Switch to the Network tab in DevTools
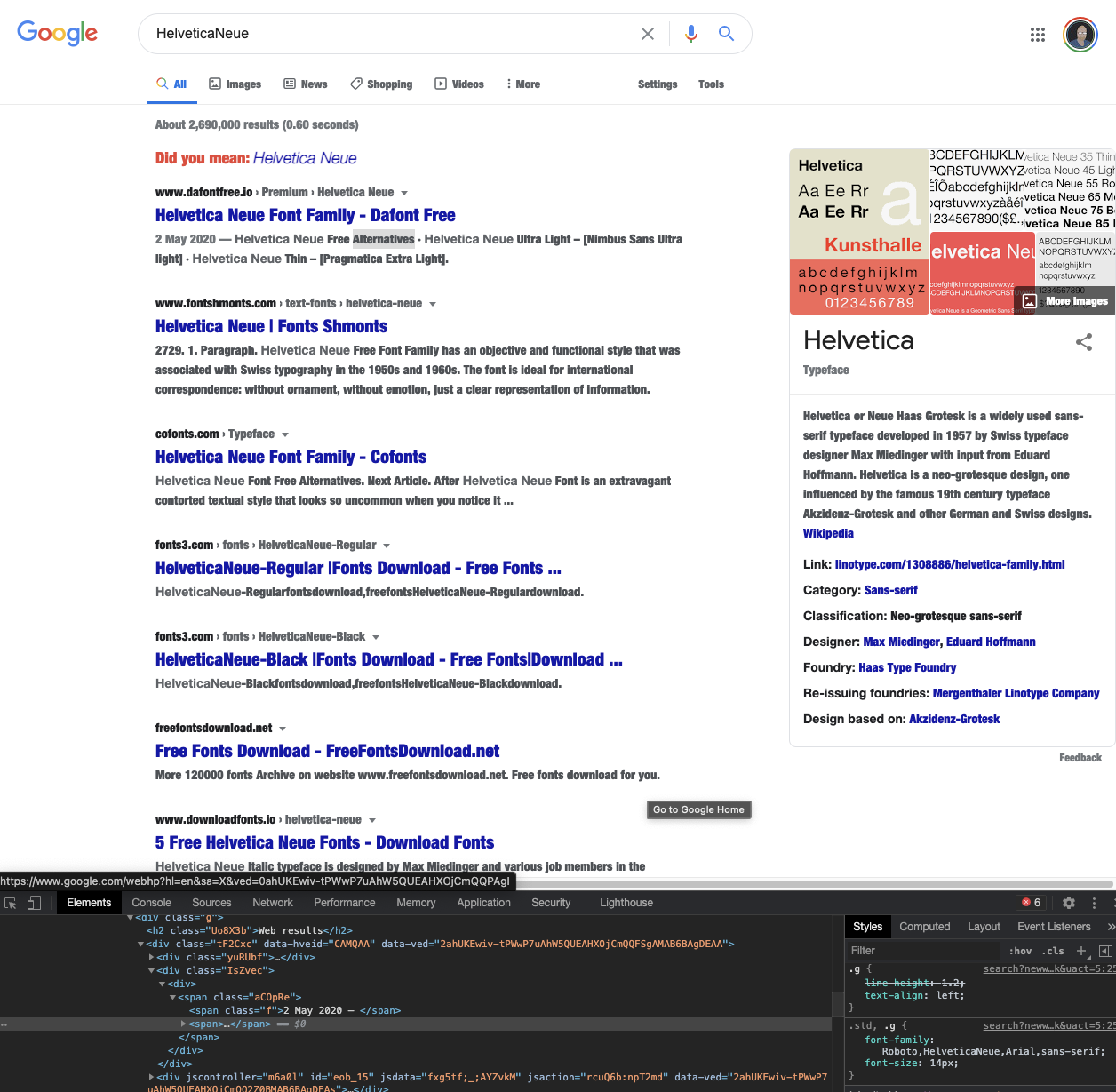The image size is (1116, 1092). (272, 903)
